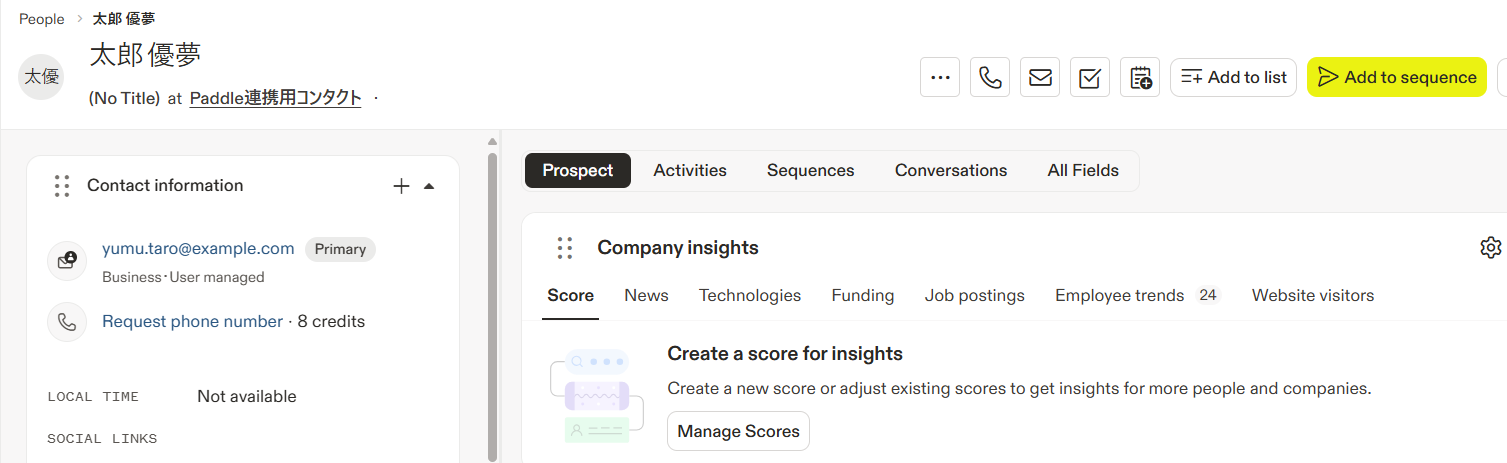
Task: Click the email envelope icon in header
Action: [1040, 77]
